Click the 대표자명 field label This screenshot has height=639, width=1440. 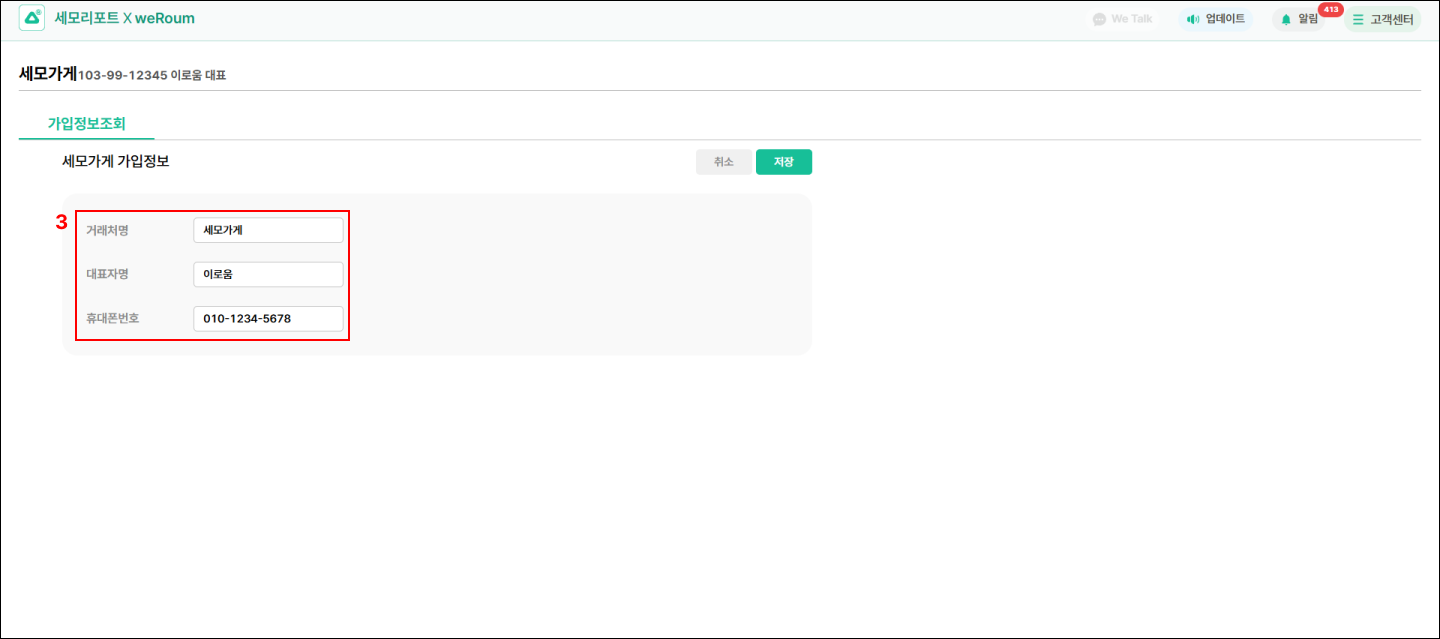107,274
